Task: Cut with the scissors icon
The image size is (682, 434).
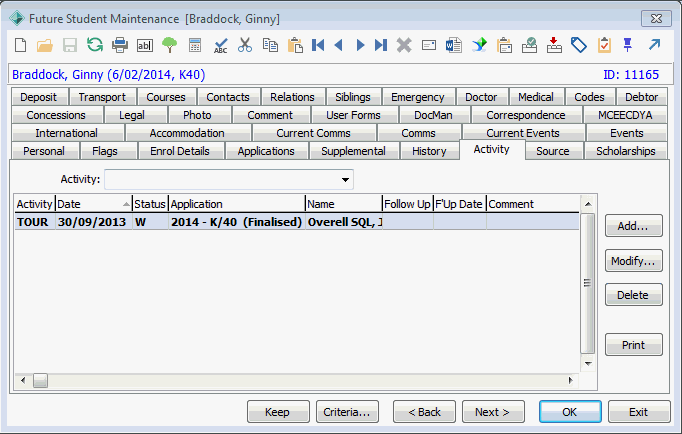Action: (245, 45)
